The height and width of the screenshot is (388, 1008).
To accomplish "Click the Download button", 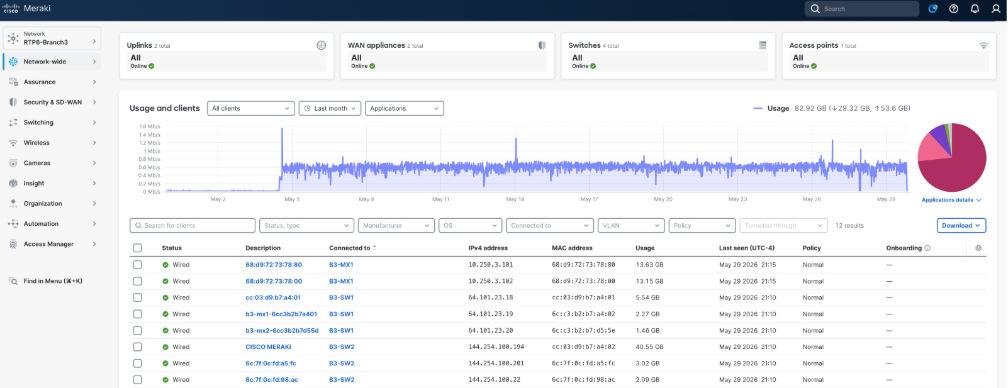I will 961,225.
